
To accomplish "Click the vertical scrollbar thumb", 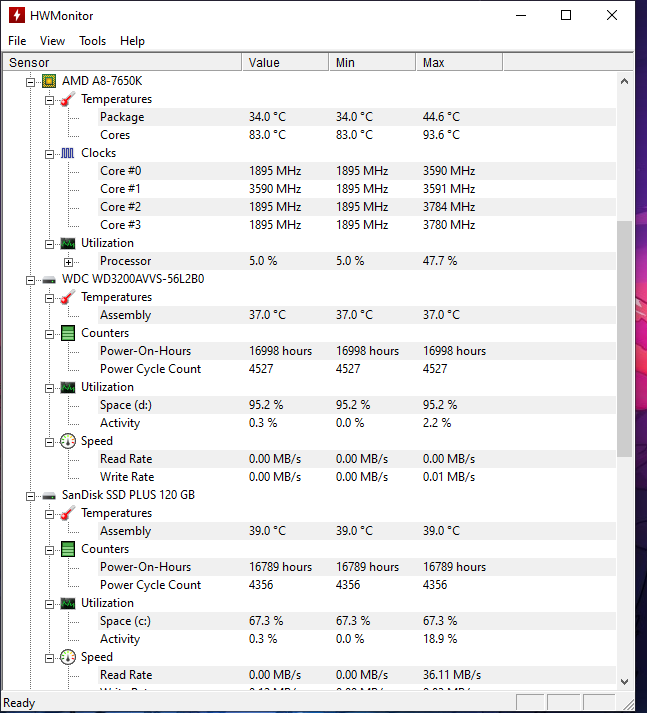I will click(x=625, y=338).
